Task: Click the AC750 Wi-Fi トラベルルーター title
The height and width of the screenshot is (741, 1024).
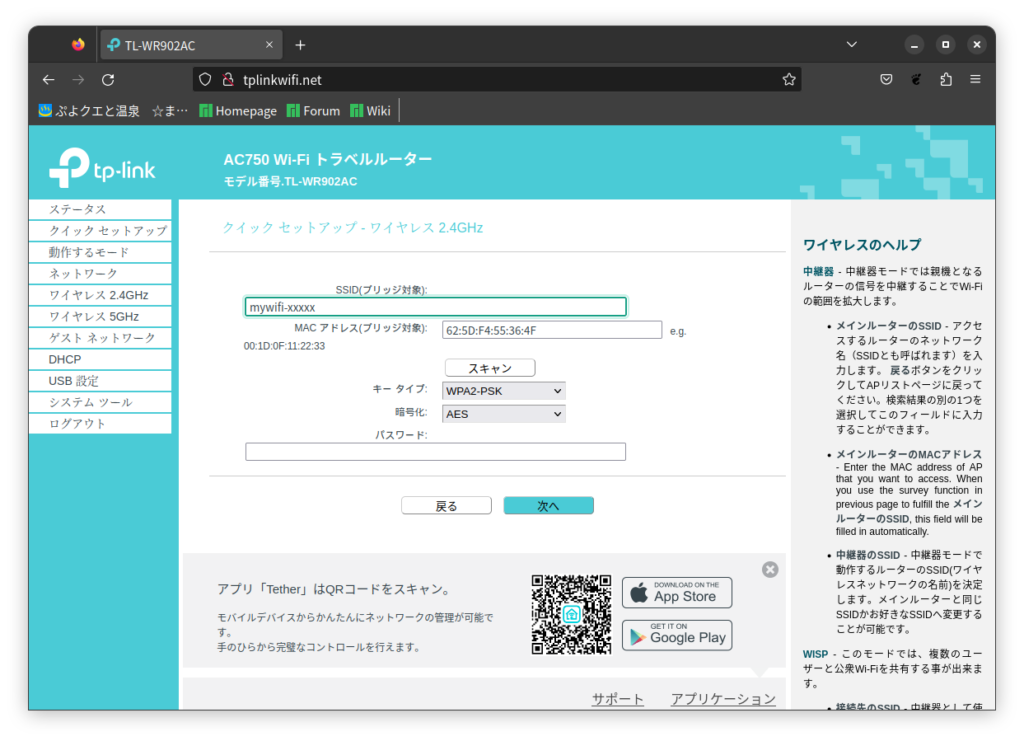Action: pyautogui.click(x=328, y=159)
